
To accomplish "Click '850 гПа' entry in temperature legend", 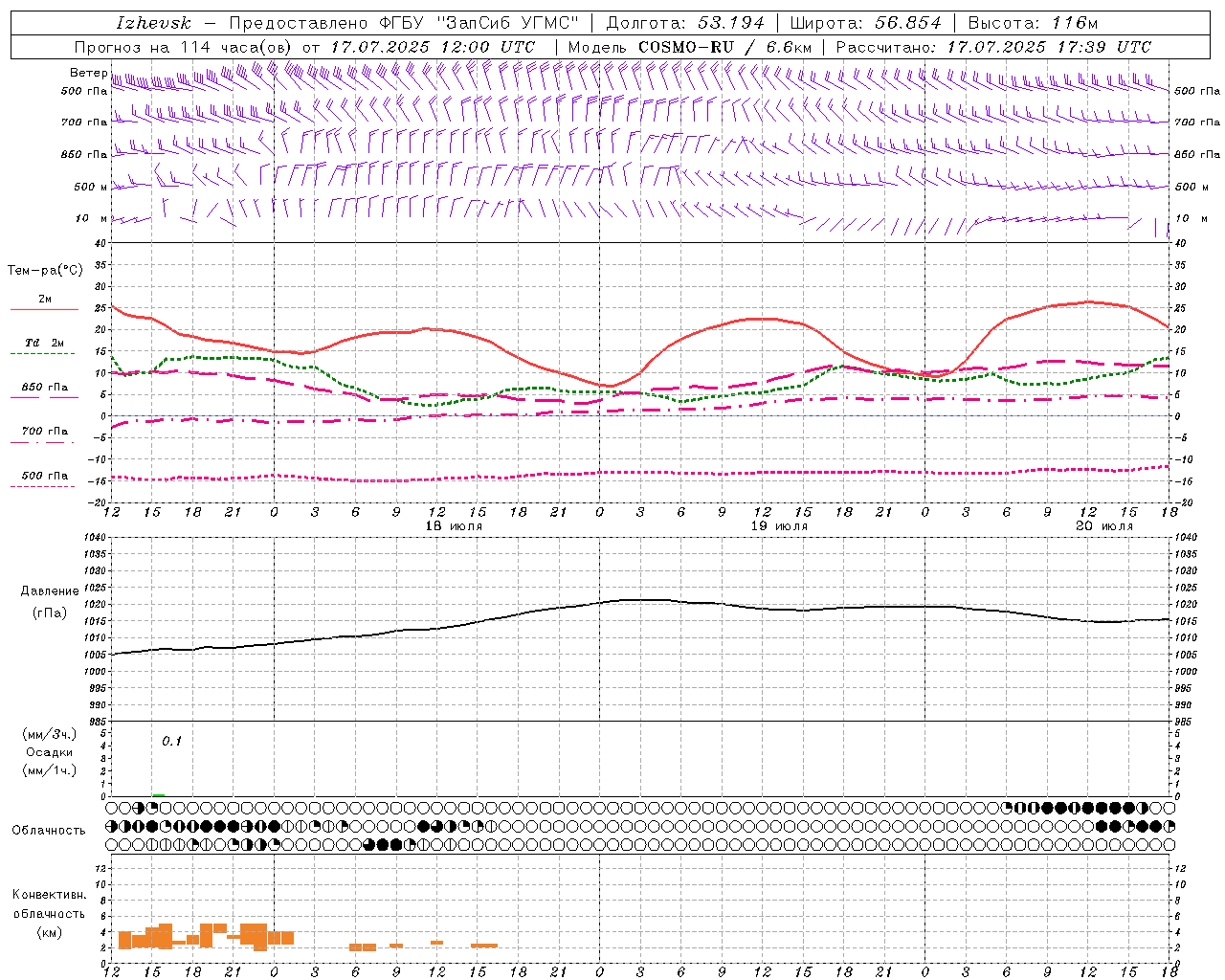I will 44,388.
